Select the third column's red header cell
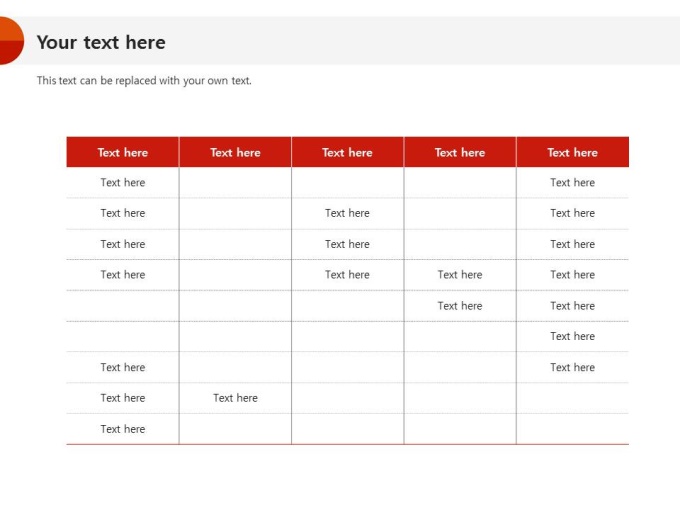Screen dimensions: 680x510 (x=347, y=152)
